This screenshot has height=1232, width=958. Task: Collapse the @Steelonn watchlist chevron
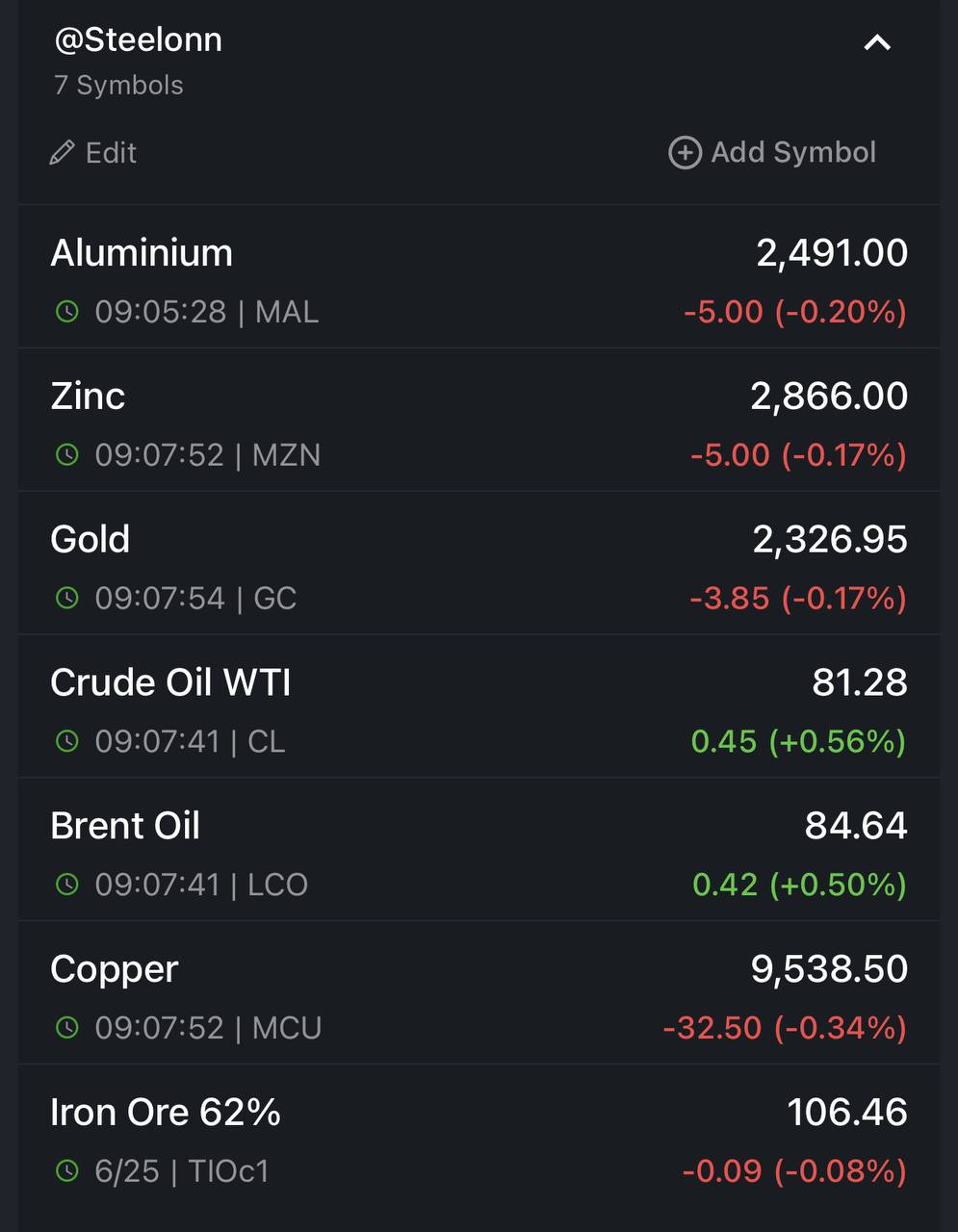tap(877, 42)
